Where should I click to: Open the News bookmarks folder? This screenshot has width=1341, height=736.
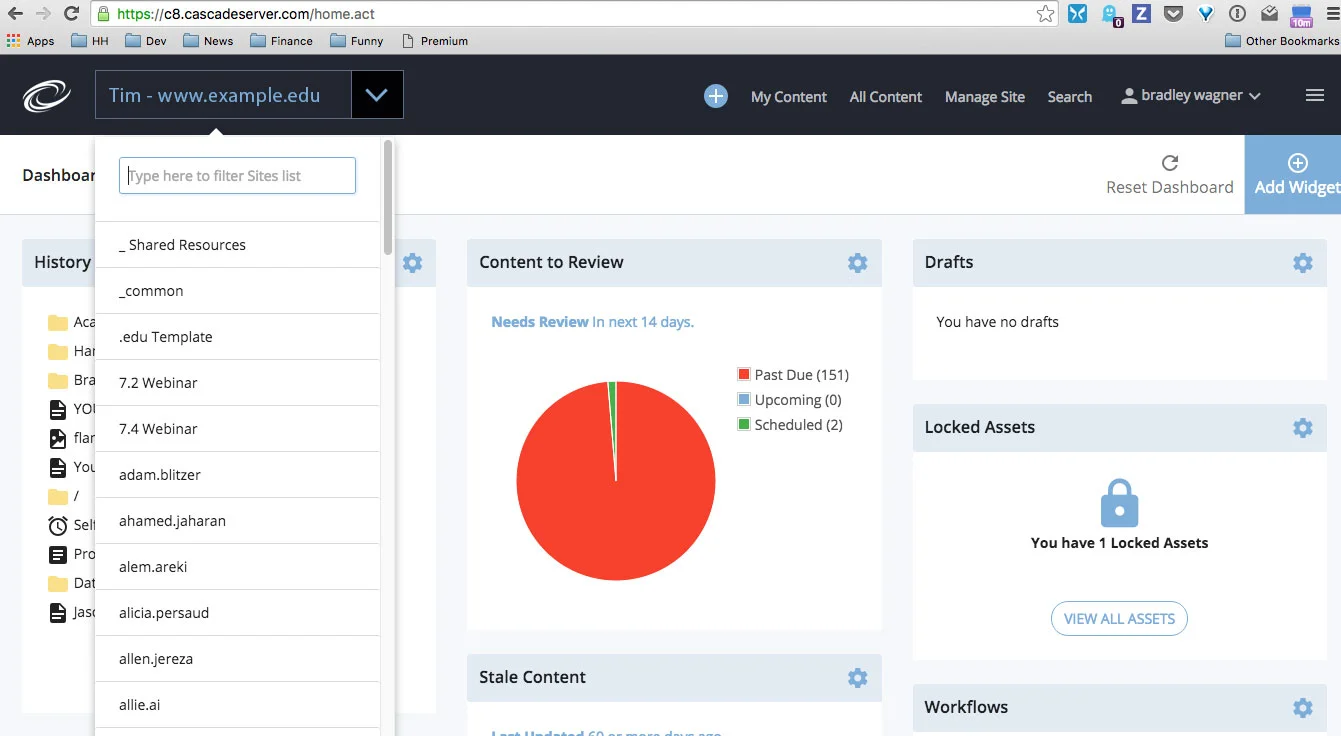[x=209, y=41]
